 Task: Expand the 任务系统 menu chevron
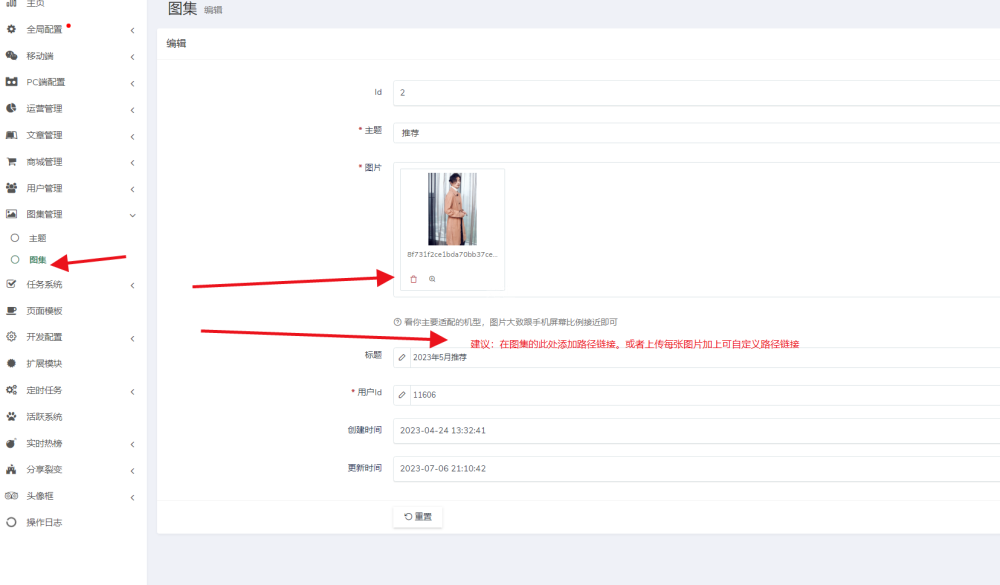coord(132,285)
